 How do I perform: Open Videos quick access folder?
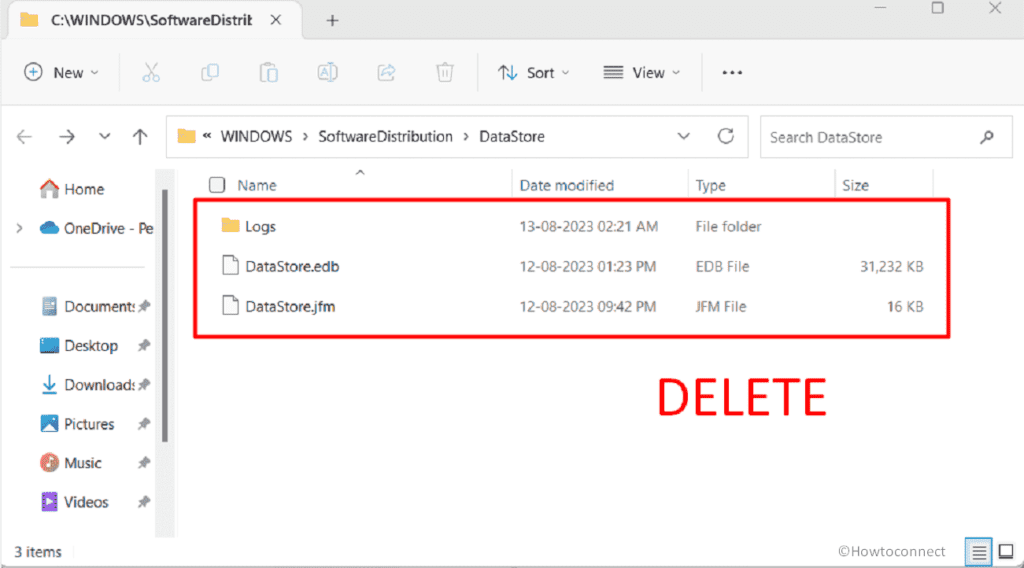point(74,502)
